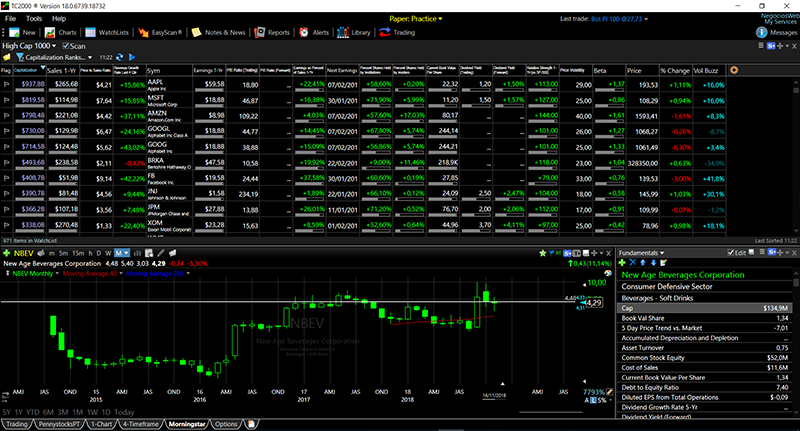Set chart range to 5Y

[6, 412]
